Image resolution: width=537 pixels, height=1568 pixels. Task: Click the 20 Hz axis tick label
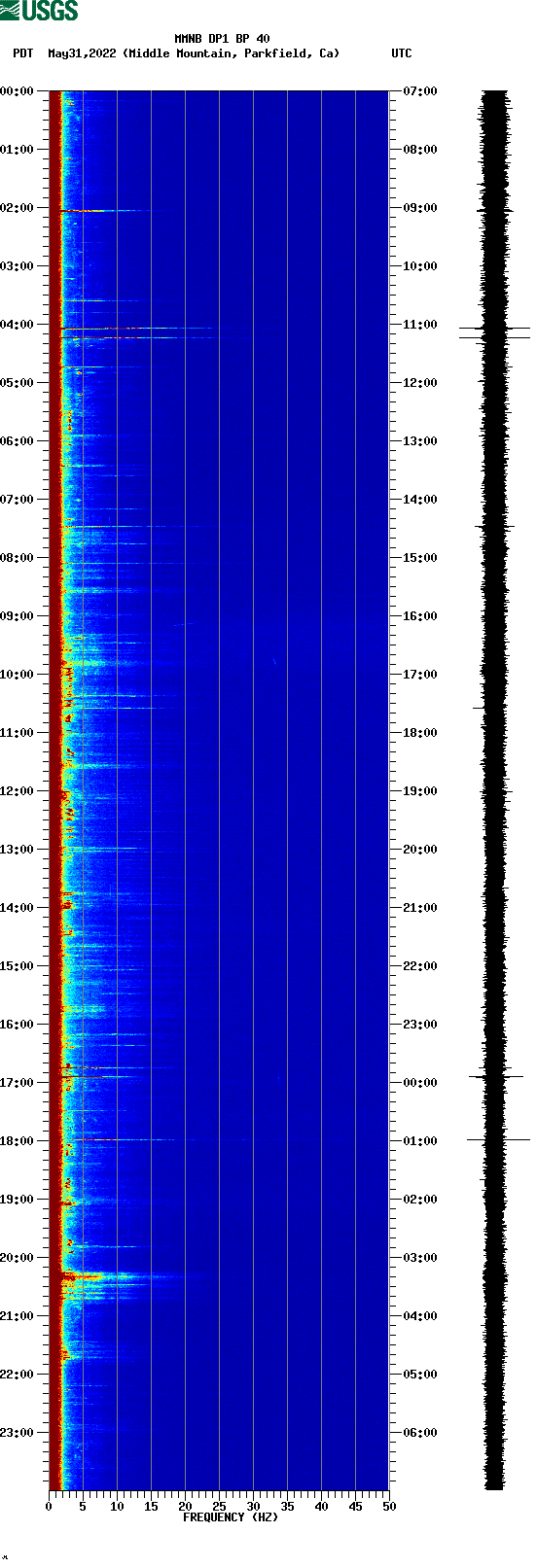pos(185,1507)
